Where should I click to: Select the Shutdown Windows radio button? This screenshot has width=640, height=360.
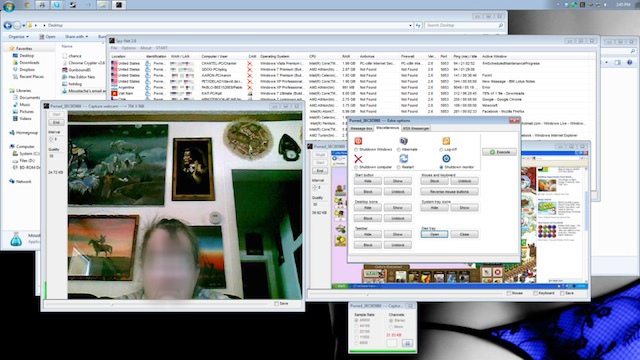pyautogui.click(x=356, y=150)
